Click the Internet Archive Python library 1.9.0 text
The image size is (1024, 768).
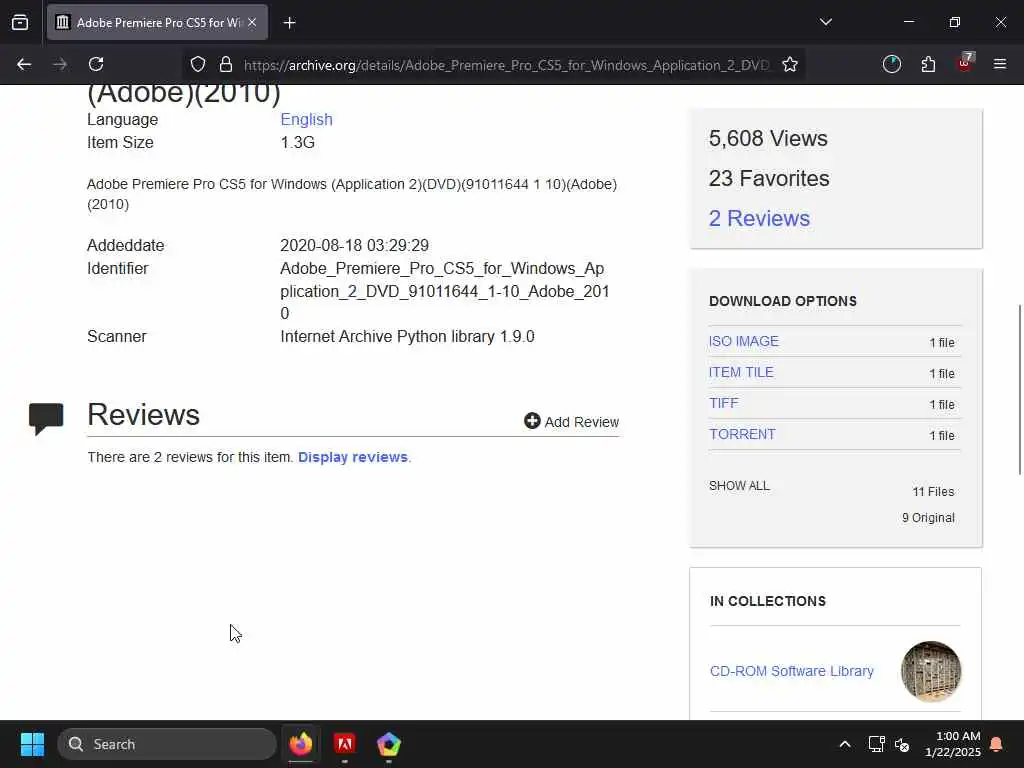408,336
